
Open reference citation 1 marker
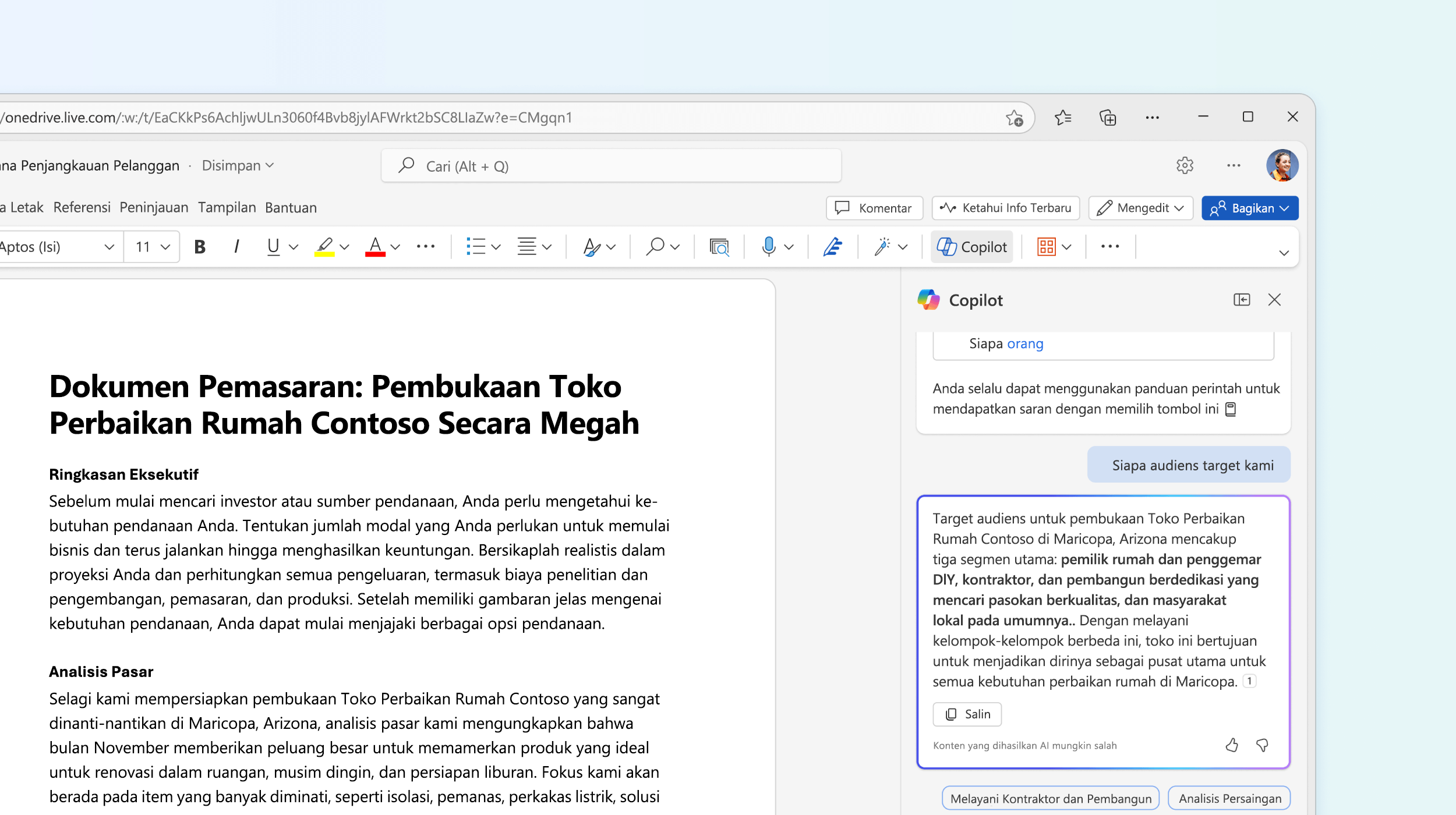1249,681
